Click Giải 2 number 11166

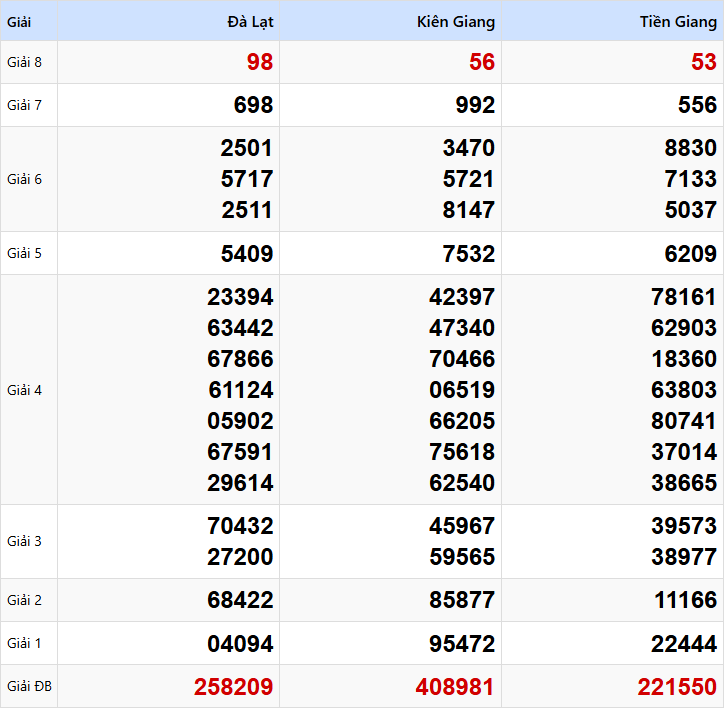tap(686, 600)
